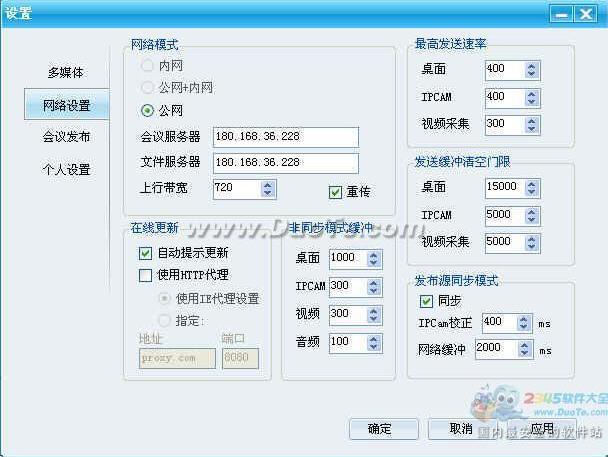The height and width of the screenshot is (457, 608).
Task: Adjust 发送缓冲清空门限 IPCAM spinner
Action: coord(532,216)
